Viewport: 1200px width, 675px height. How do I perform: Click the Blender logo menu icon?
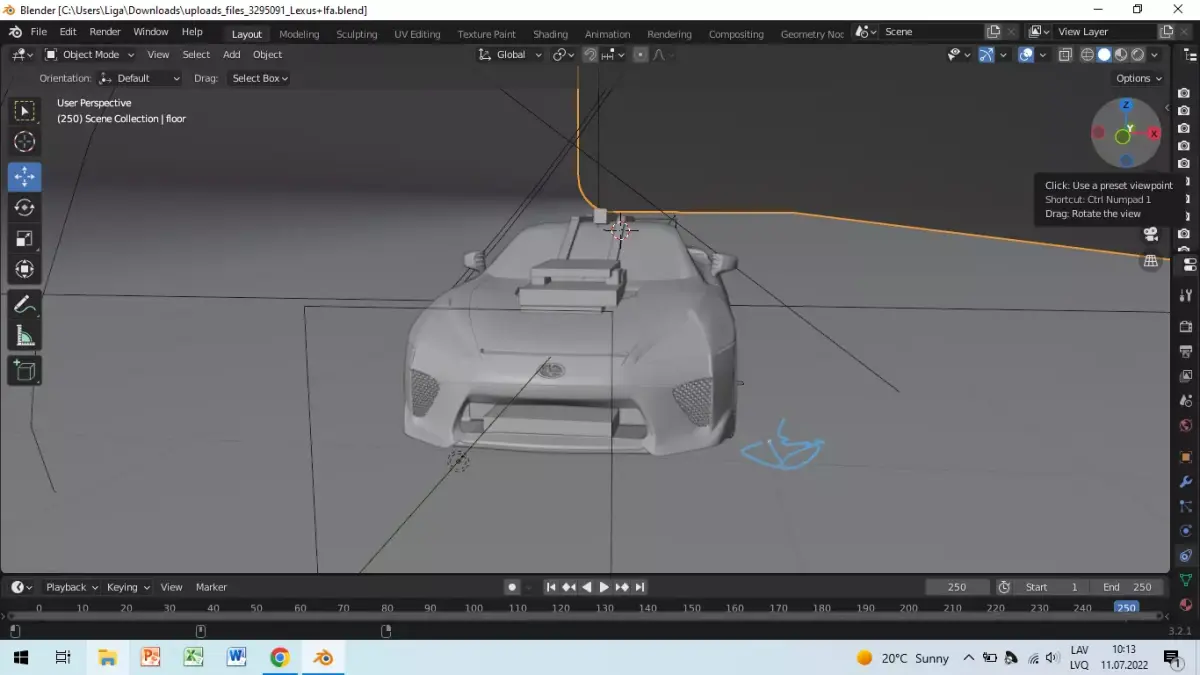15,32
